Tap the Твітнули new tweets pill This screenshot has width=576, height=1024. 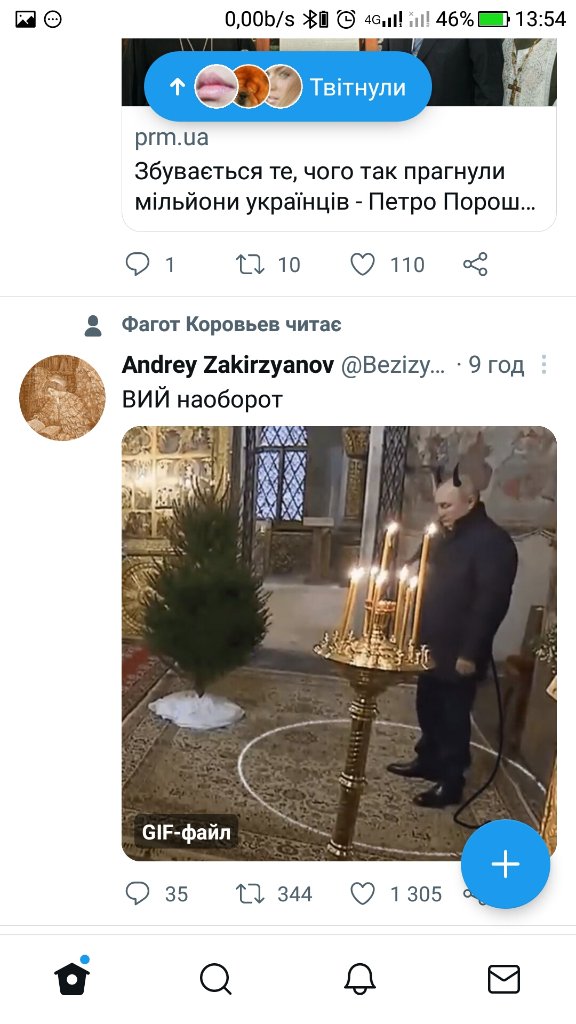288,86
